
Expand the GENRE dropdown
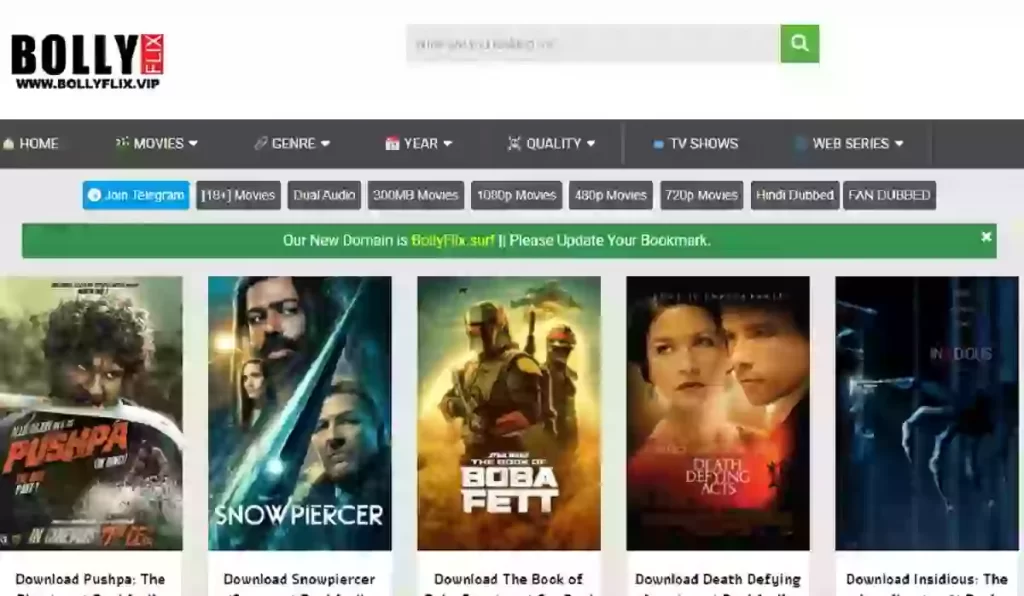[292, 143]
